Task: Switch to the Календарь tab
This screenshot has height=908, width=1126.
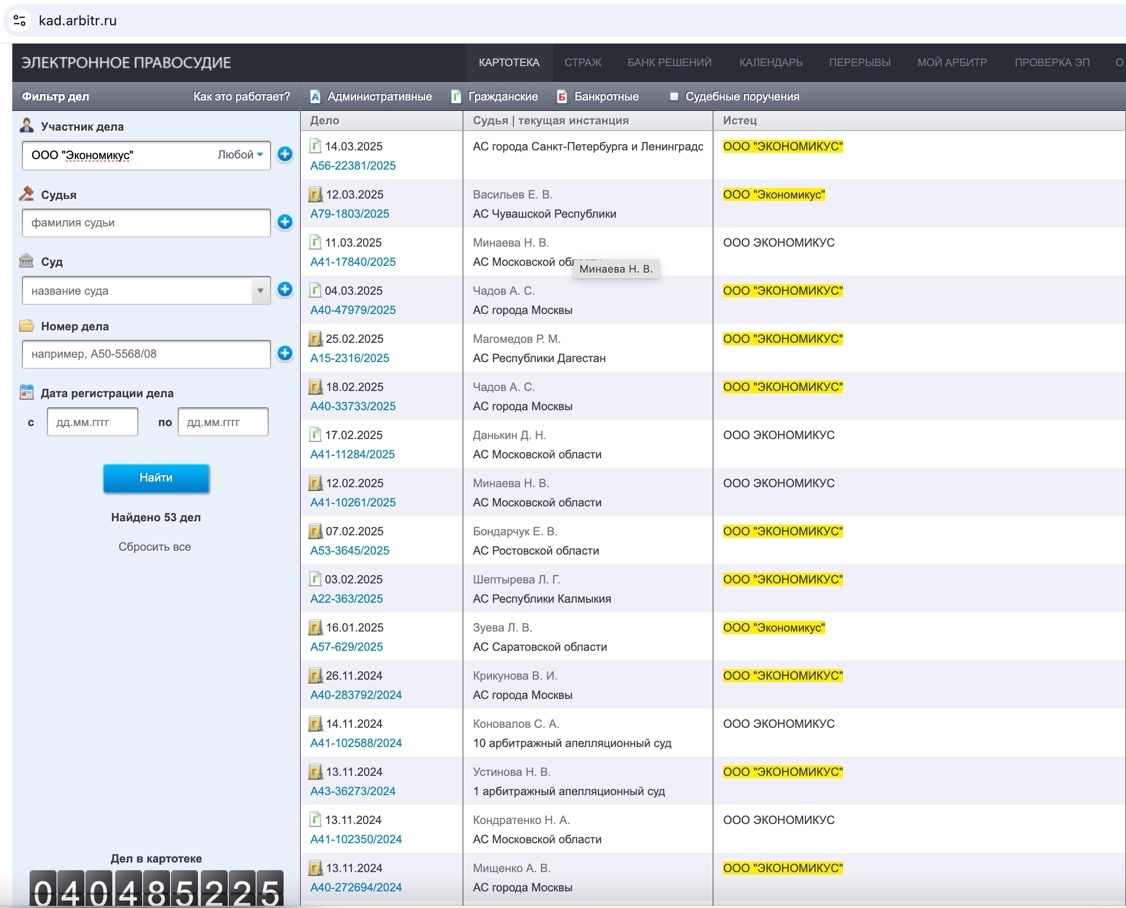Action: click(x=771, y=62)
